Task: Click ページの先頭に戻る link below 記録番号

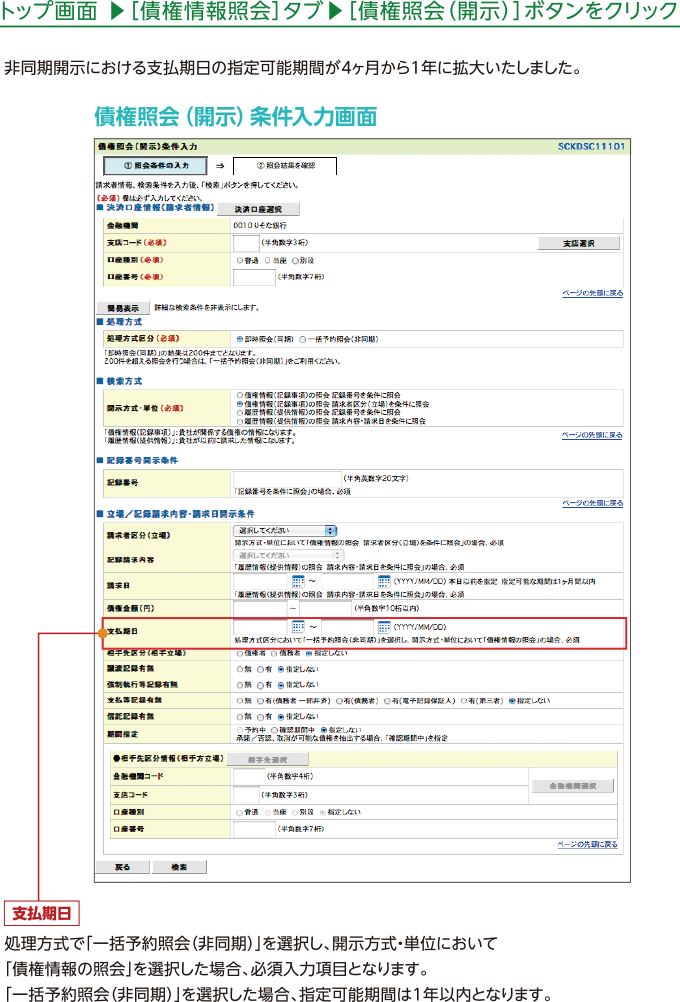Action: [592, 504]
